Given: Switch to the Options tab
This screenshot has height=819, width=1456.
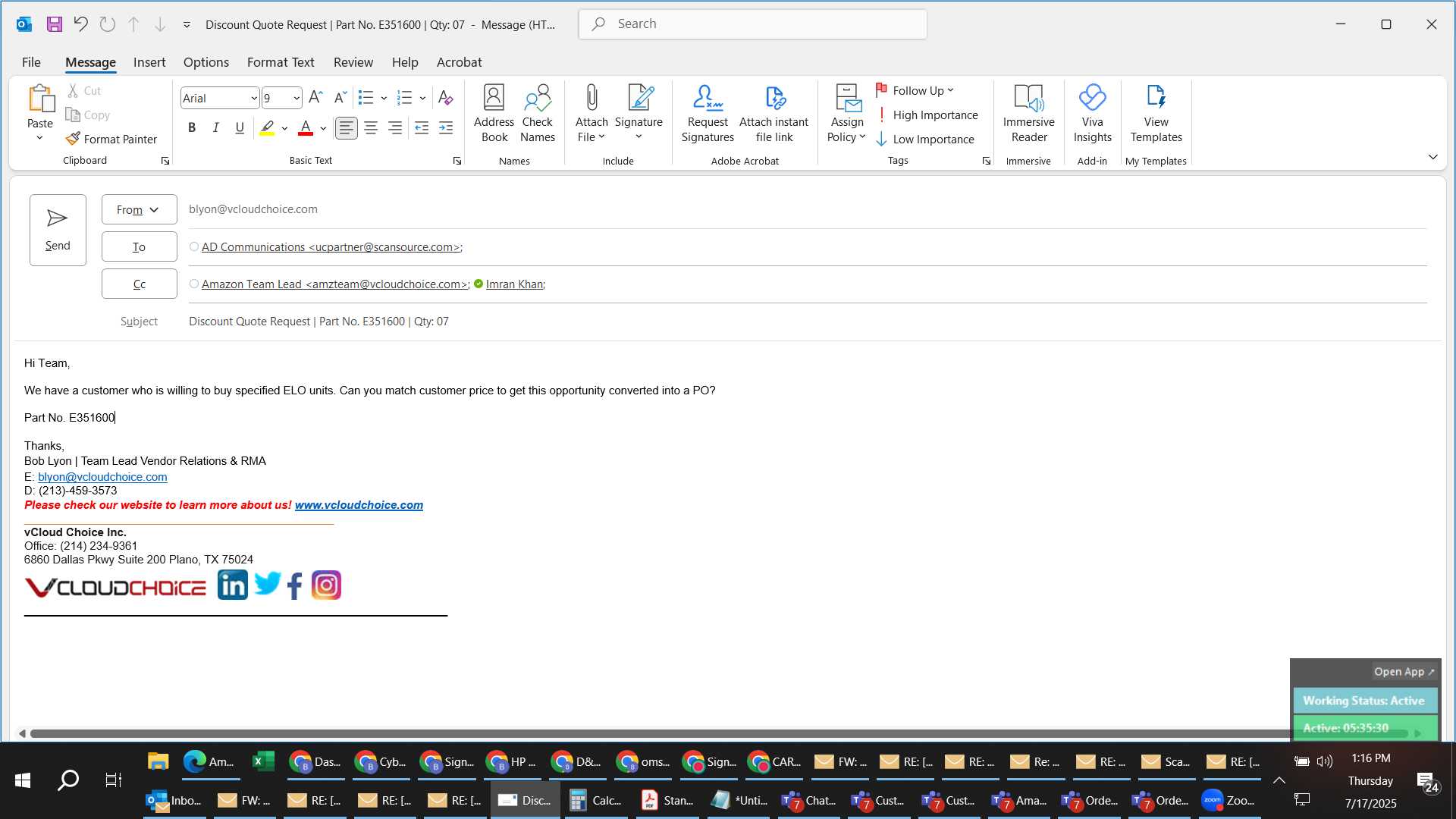Looking at the screenshot, I should (x=206, y=62).
